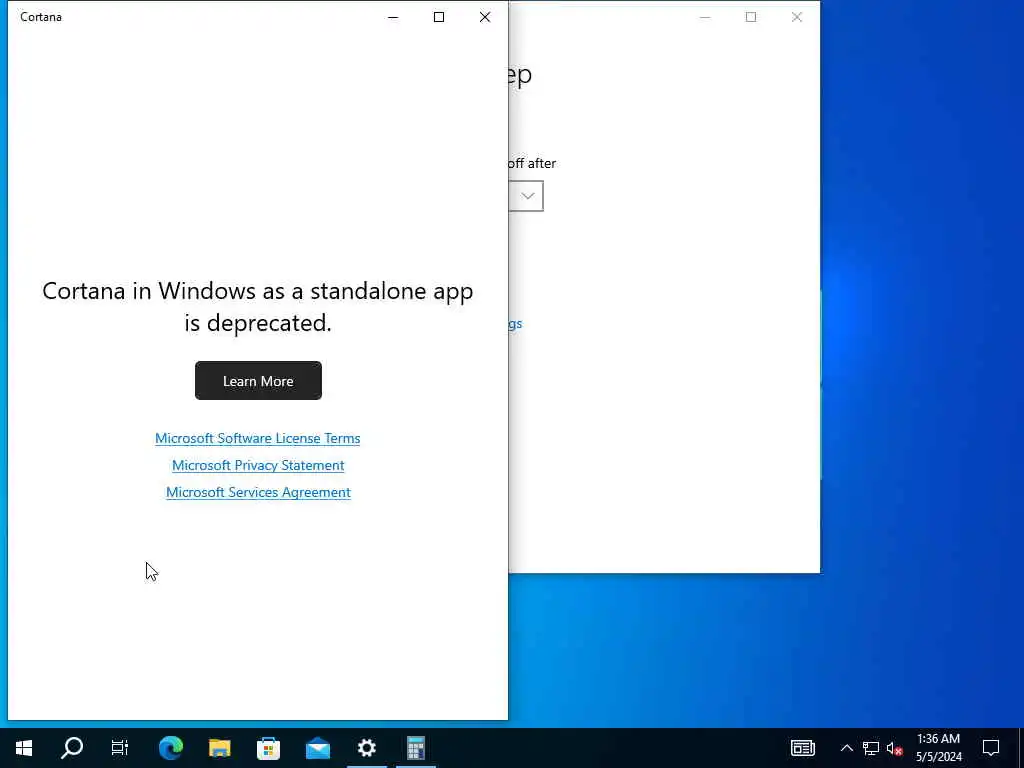Screen dimensions: 1024x768
Task: Close the Settings window behind Cortana
Action: click(x=797, y=17)
